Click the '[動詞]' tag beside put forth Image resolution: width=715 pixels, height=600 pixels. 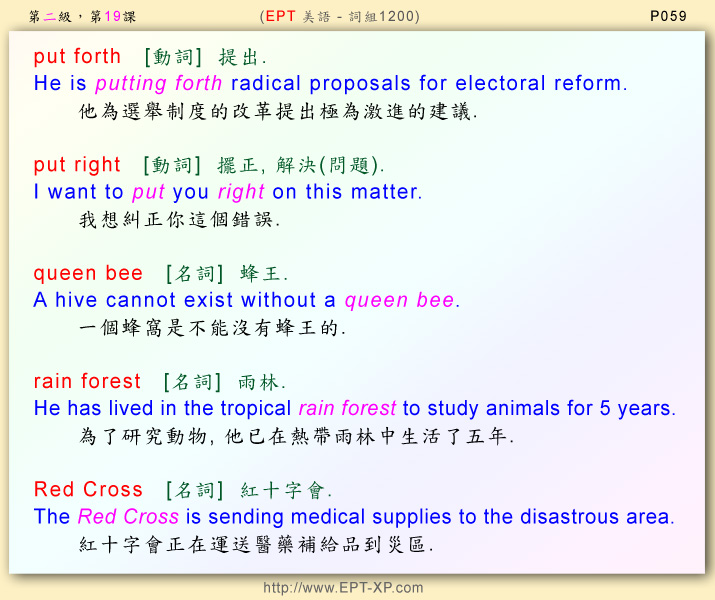coord(173,57)
